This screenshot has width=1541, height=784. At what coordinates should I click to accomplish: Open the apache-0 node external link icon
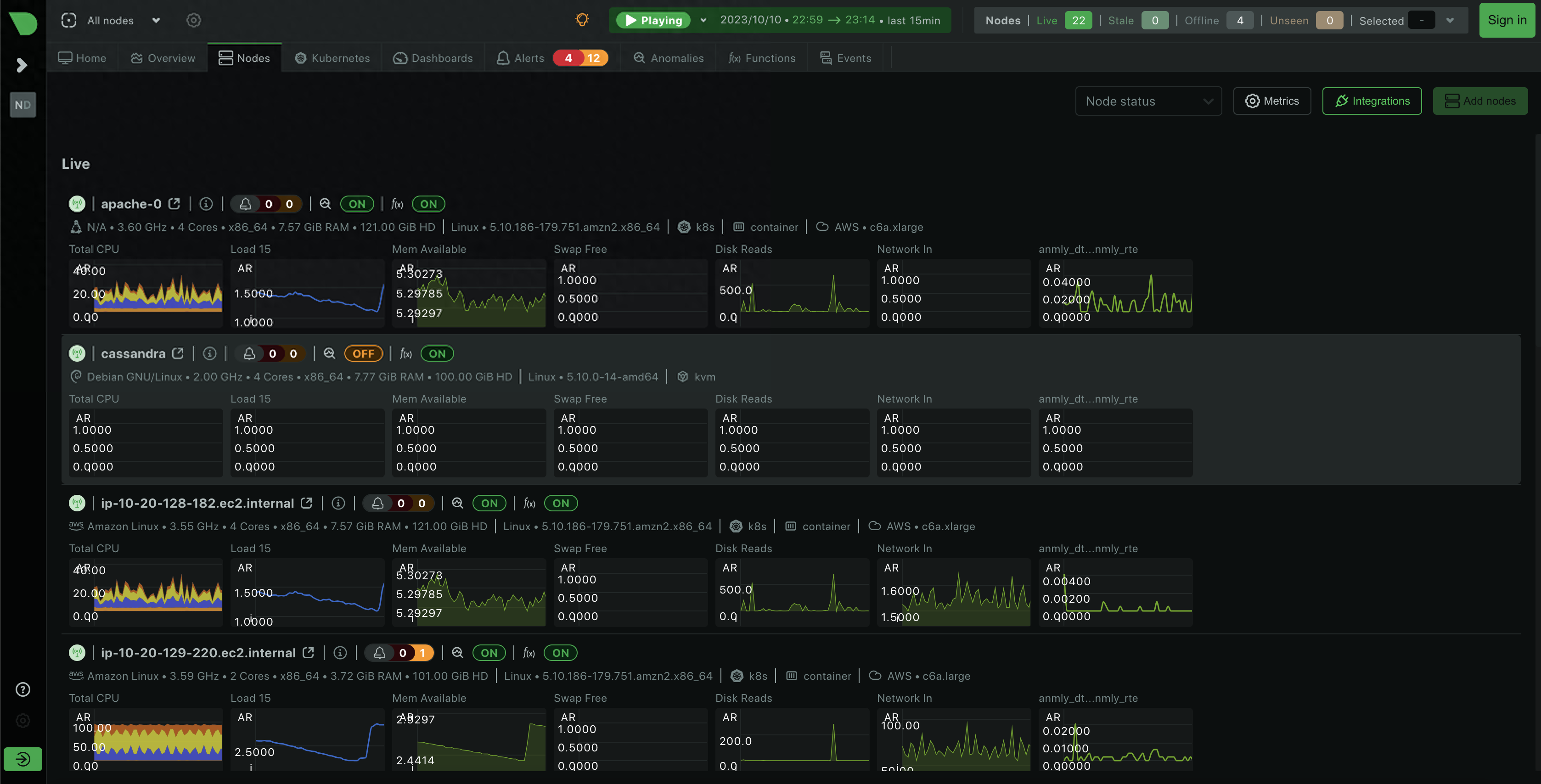pos(174,204)
